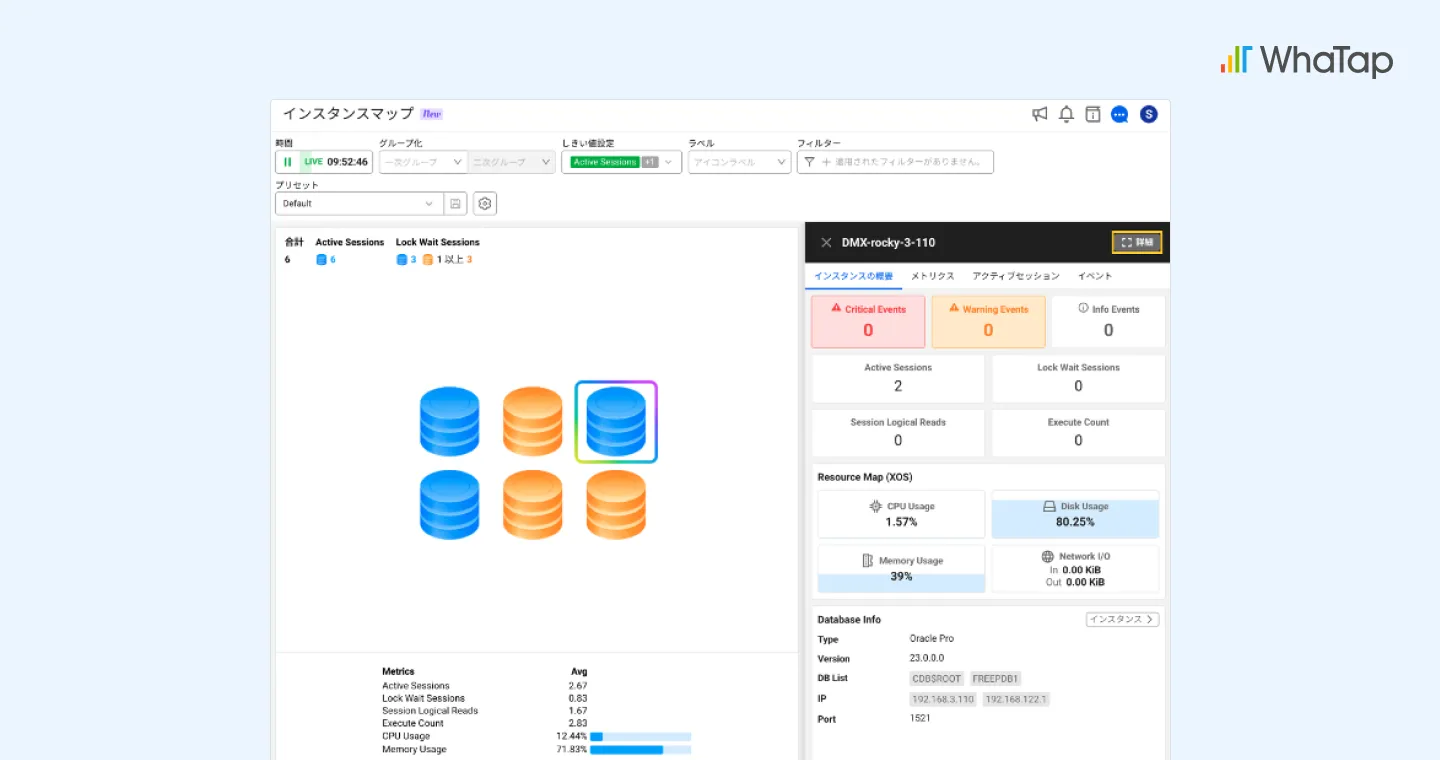Open the threshold Active Sessions dropdown

(622, 162)
